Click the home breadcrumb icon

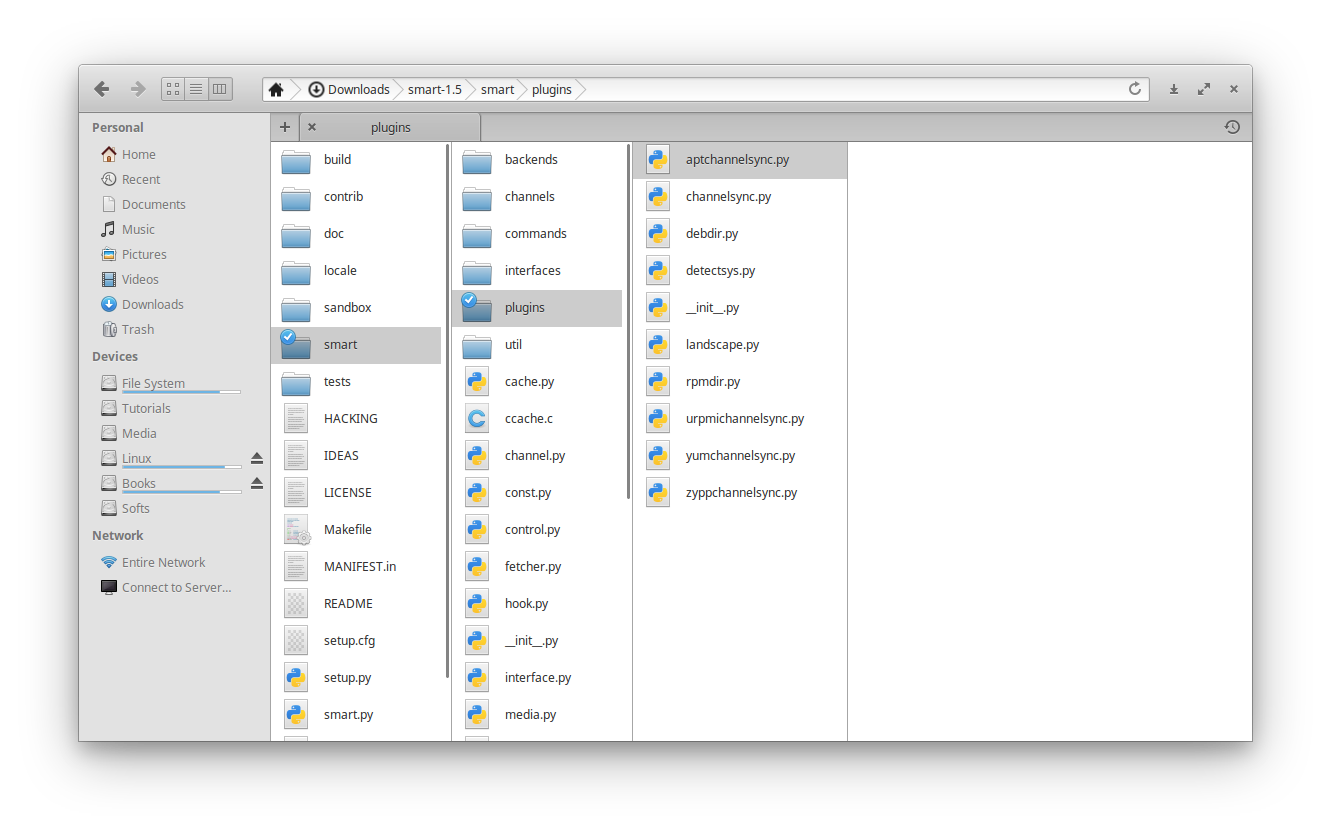(277, 89)
